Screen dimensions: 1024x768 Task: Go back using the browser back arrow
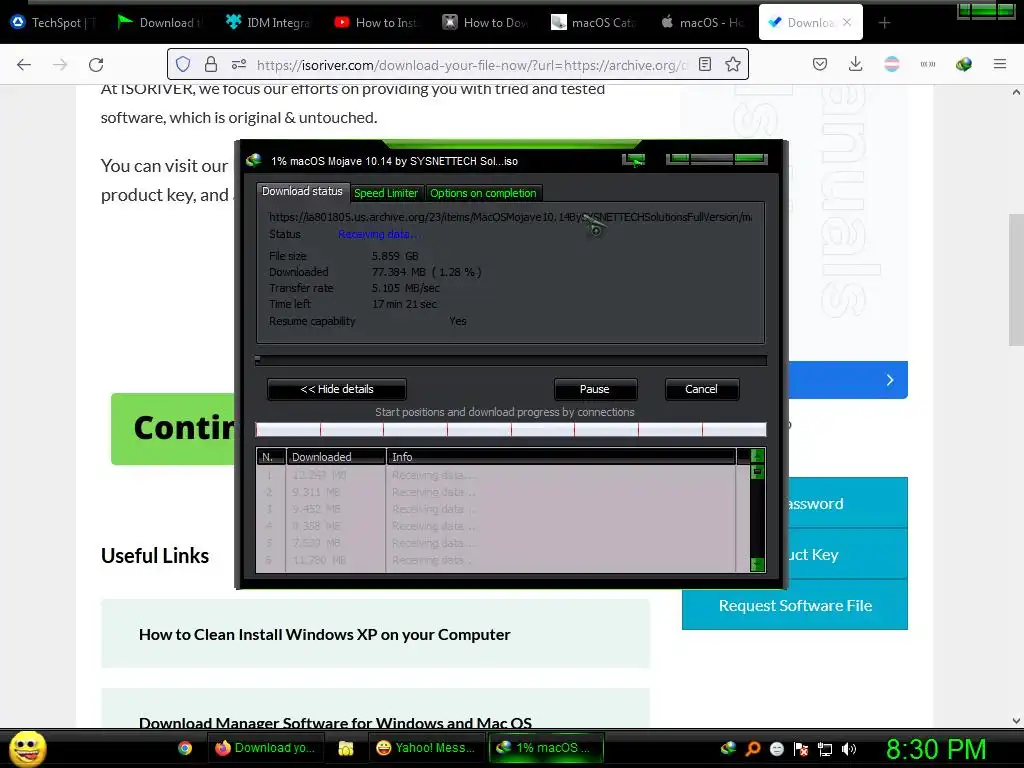click(x=24, y=65)
